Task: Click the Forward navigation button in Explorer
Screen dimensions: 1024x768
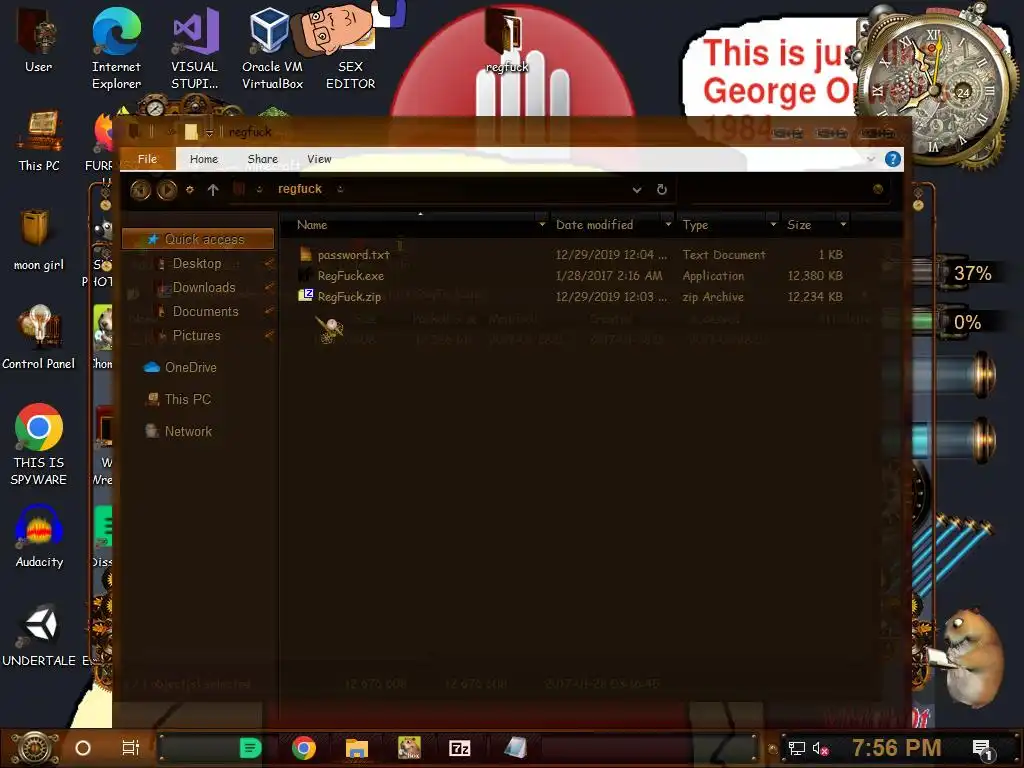Action: click(167, 190)
